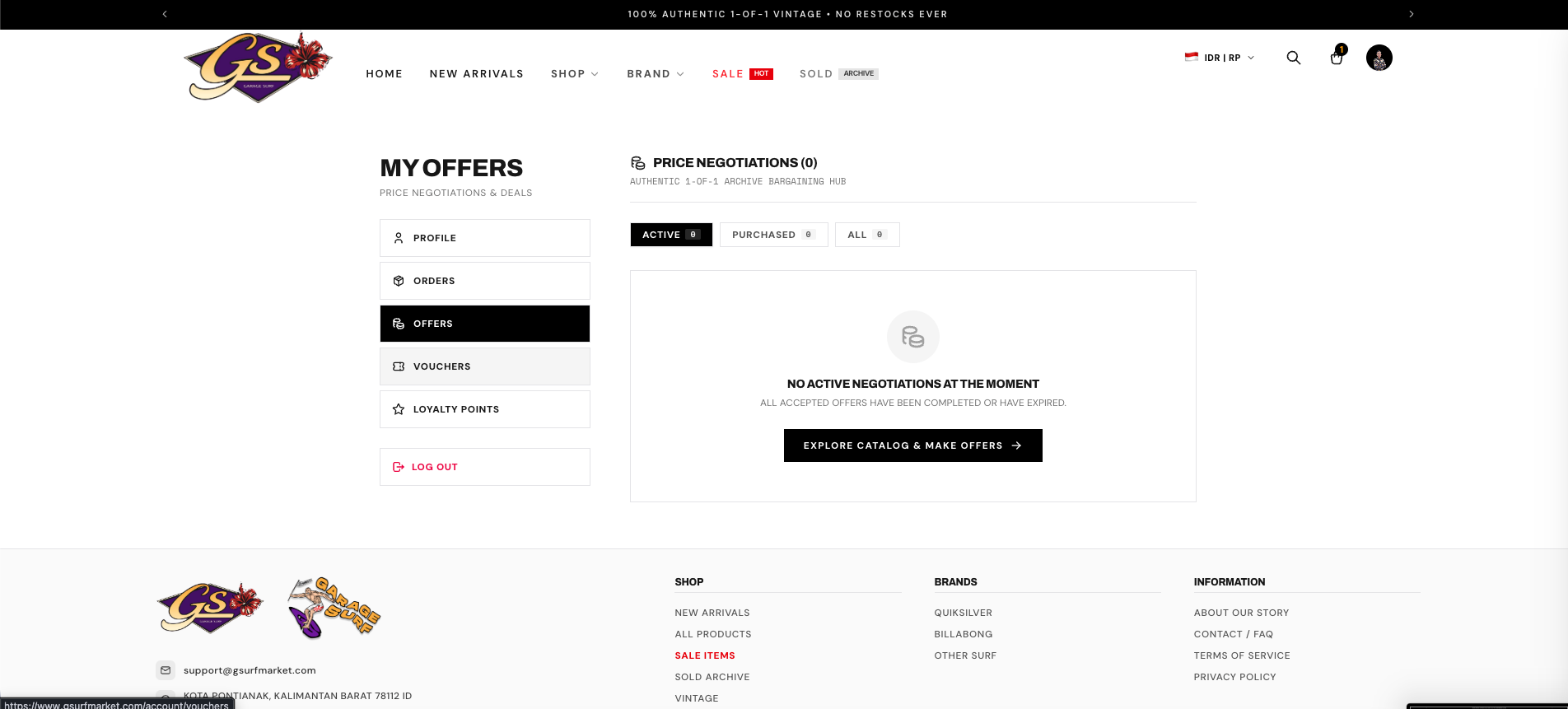This screenshot has height=709, width=1568.
Task: Select OFFERS in account sidebar
Action: tap(485, 324)
